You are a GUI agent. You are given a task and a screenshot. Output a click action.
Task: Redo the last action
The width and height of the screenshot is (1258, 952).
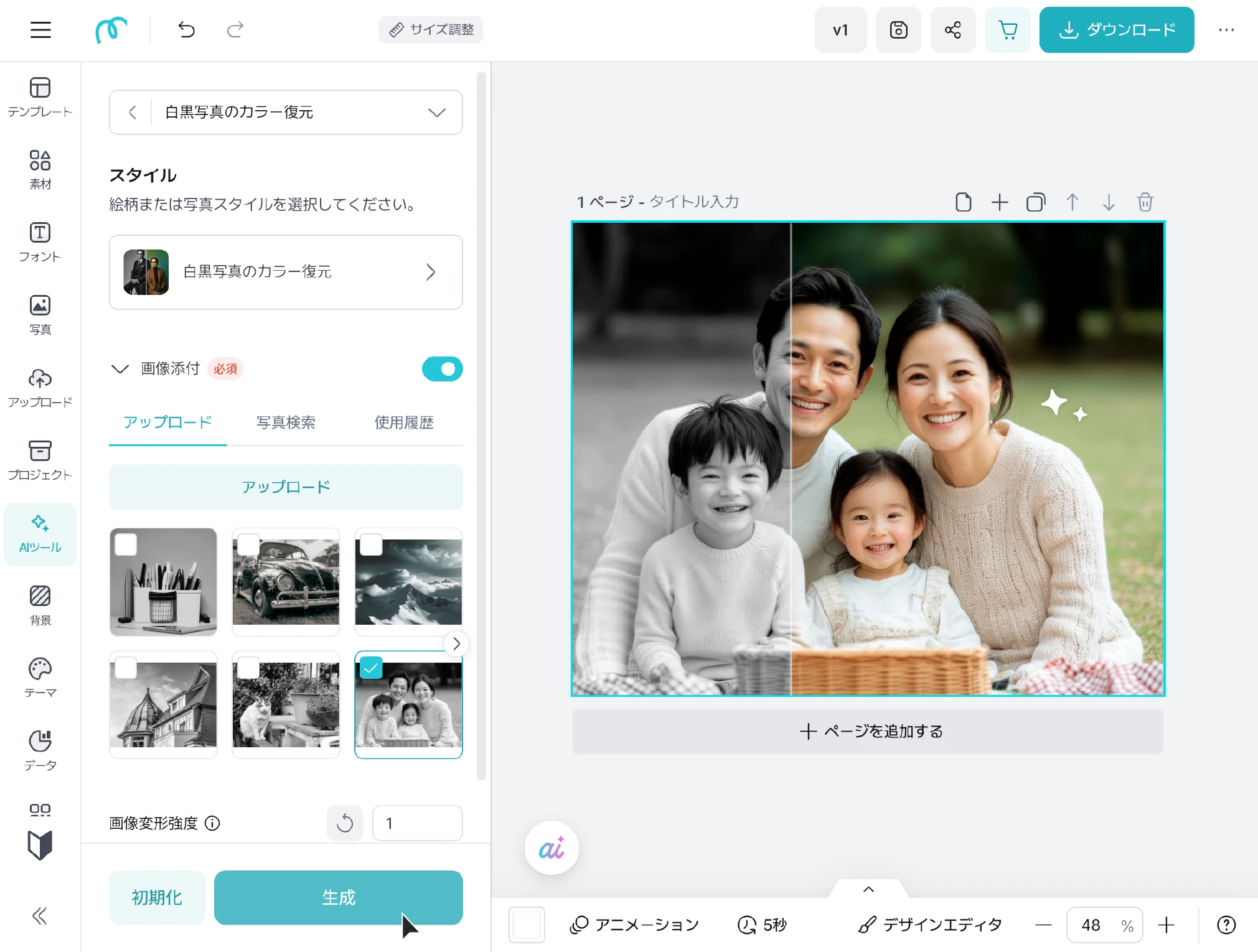(x=235, y=30)
